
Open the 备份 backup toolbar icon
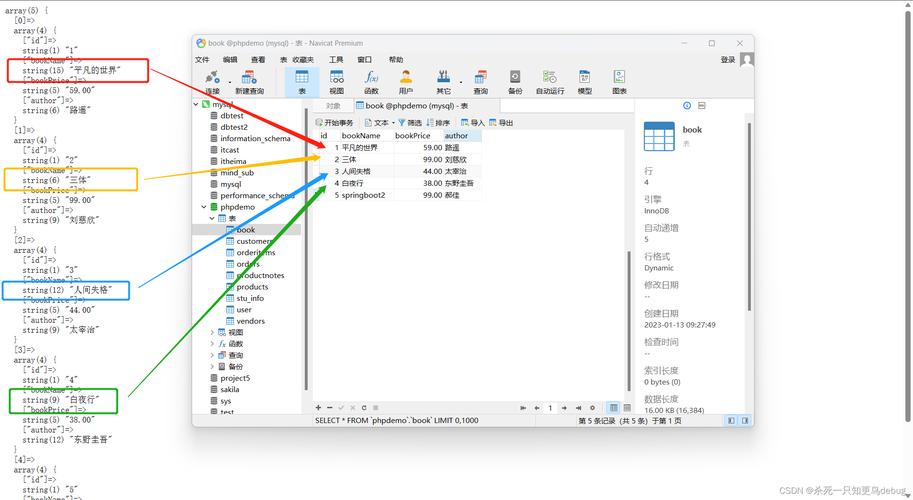pos(515,82)
